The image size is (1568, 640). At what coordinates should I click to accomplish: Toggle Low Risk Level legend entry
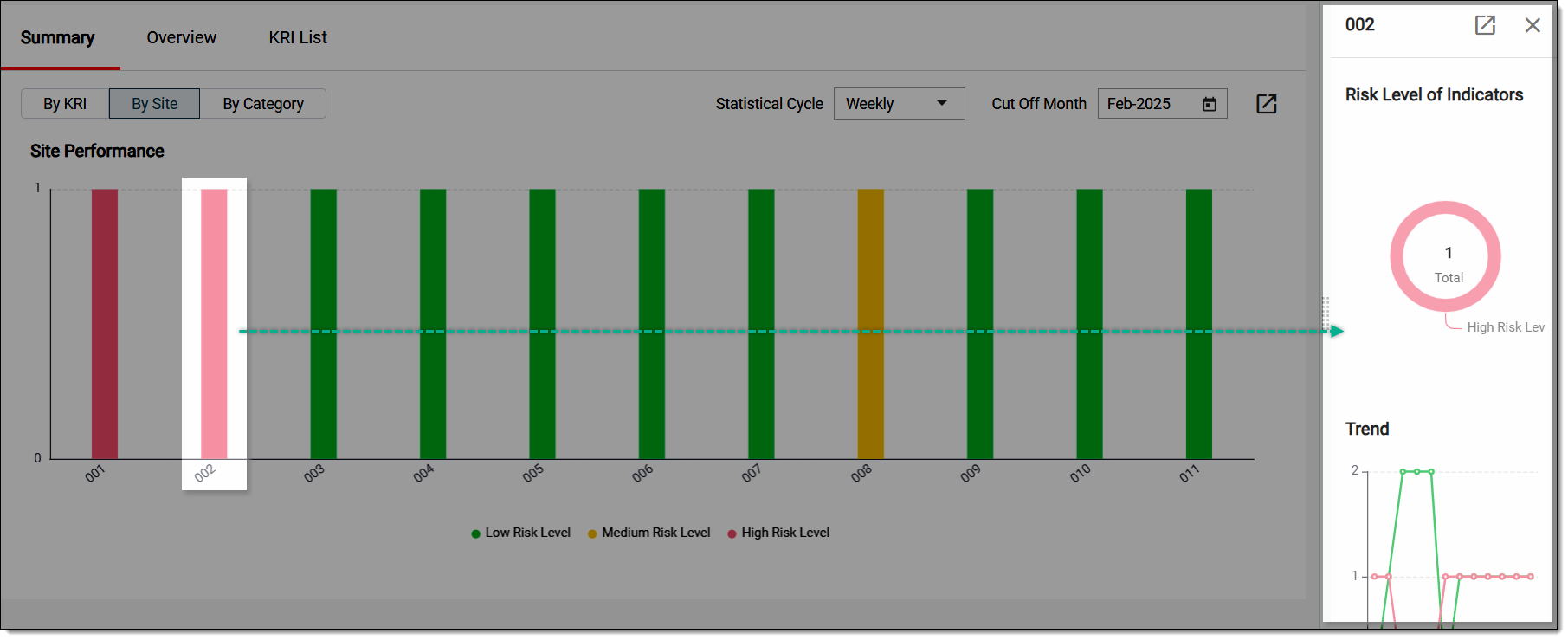click(521, 533)
